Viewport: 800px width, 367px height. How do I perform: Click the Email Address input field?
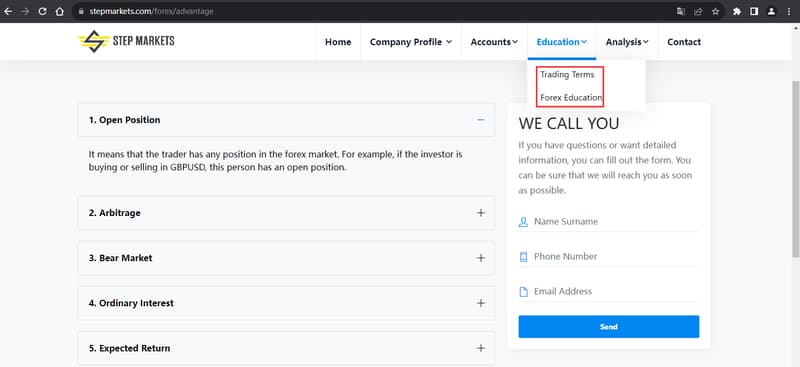click(x=609, y=291)
